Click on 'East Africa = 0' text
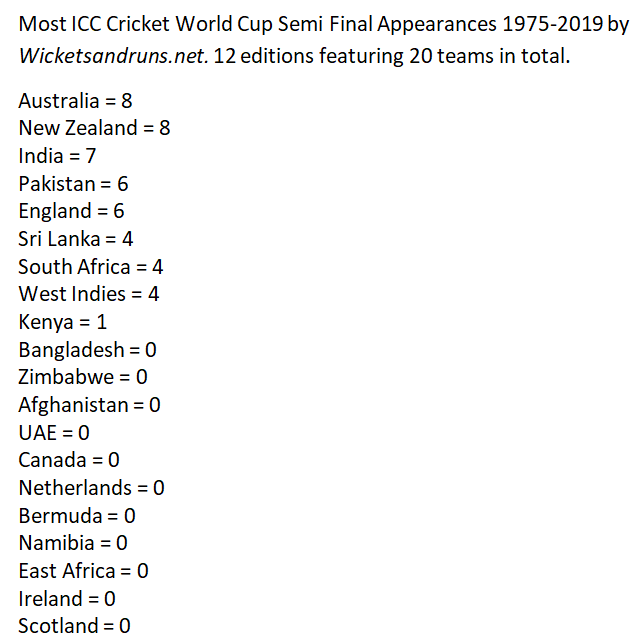636x642 pixels. 84,571
